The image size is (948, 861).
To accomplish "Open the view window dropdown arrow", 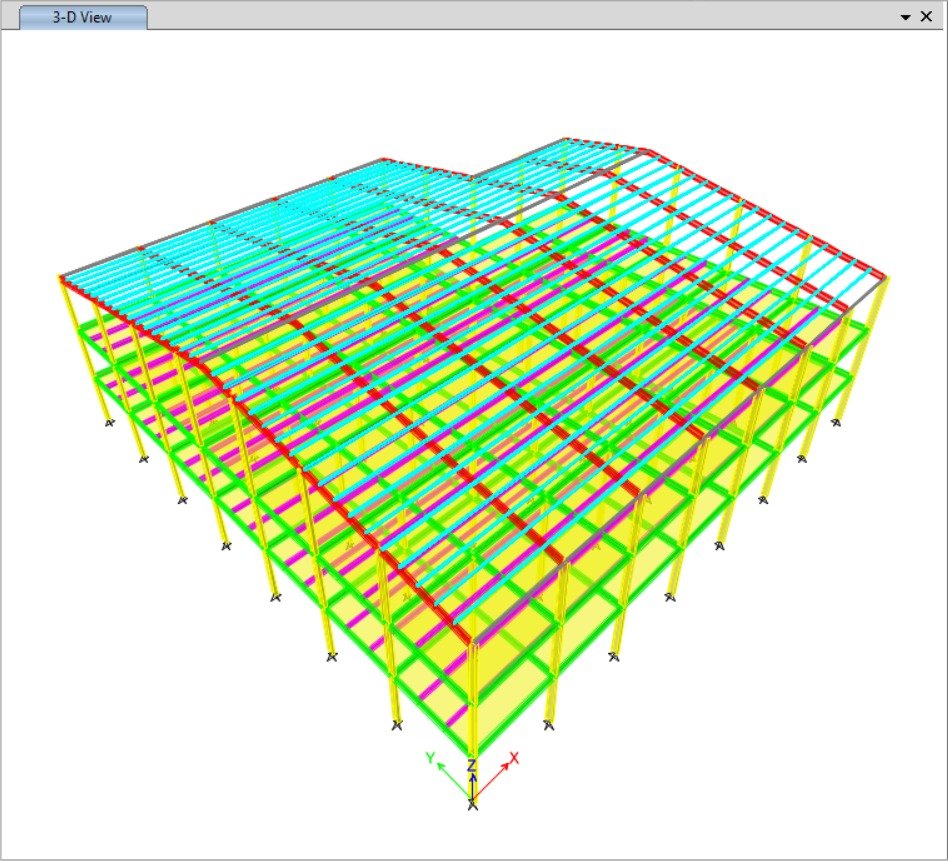I will click(x=905, y=17).
